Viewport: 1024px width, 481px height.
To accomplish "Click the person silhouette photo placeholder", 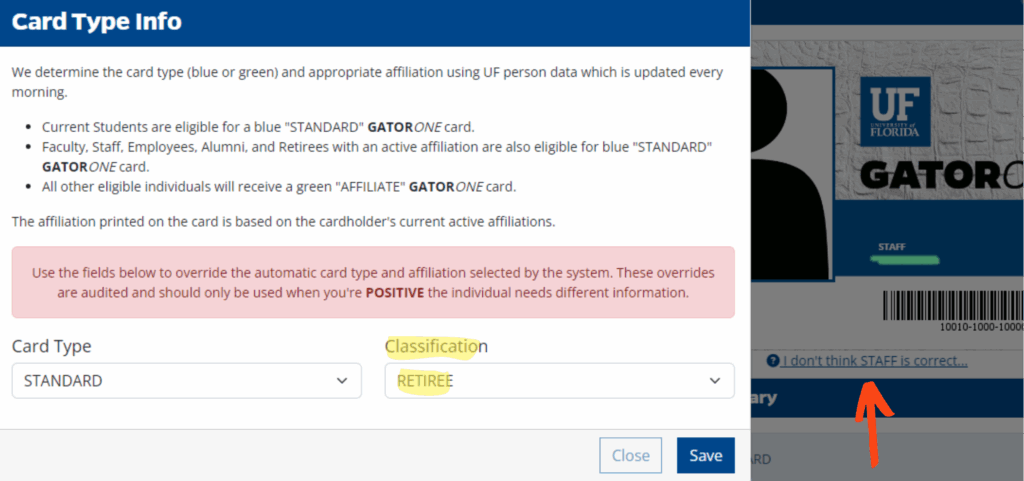I will [792, 173].
